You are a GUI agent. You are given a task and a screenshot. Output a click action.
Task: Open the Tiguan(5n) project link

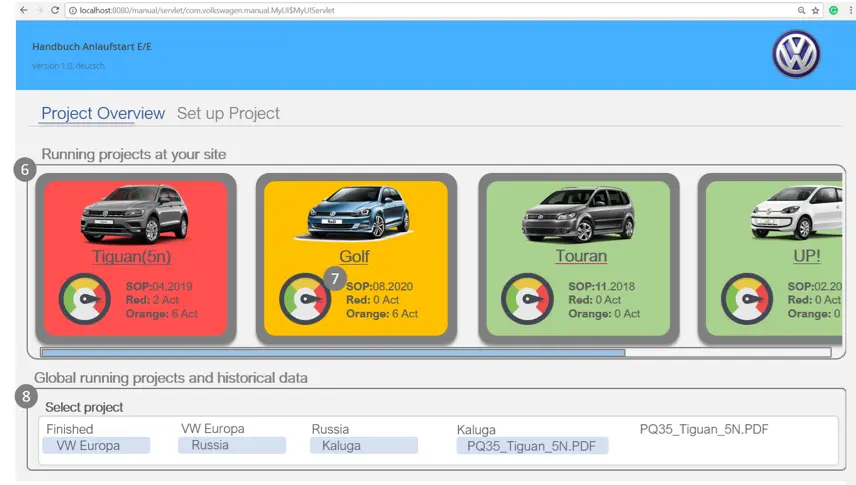(x=131, y=256)
